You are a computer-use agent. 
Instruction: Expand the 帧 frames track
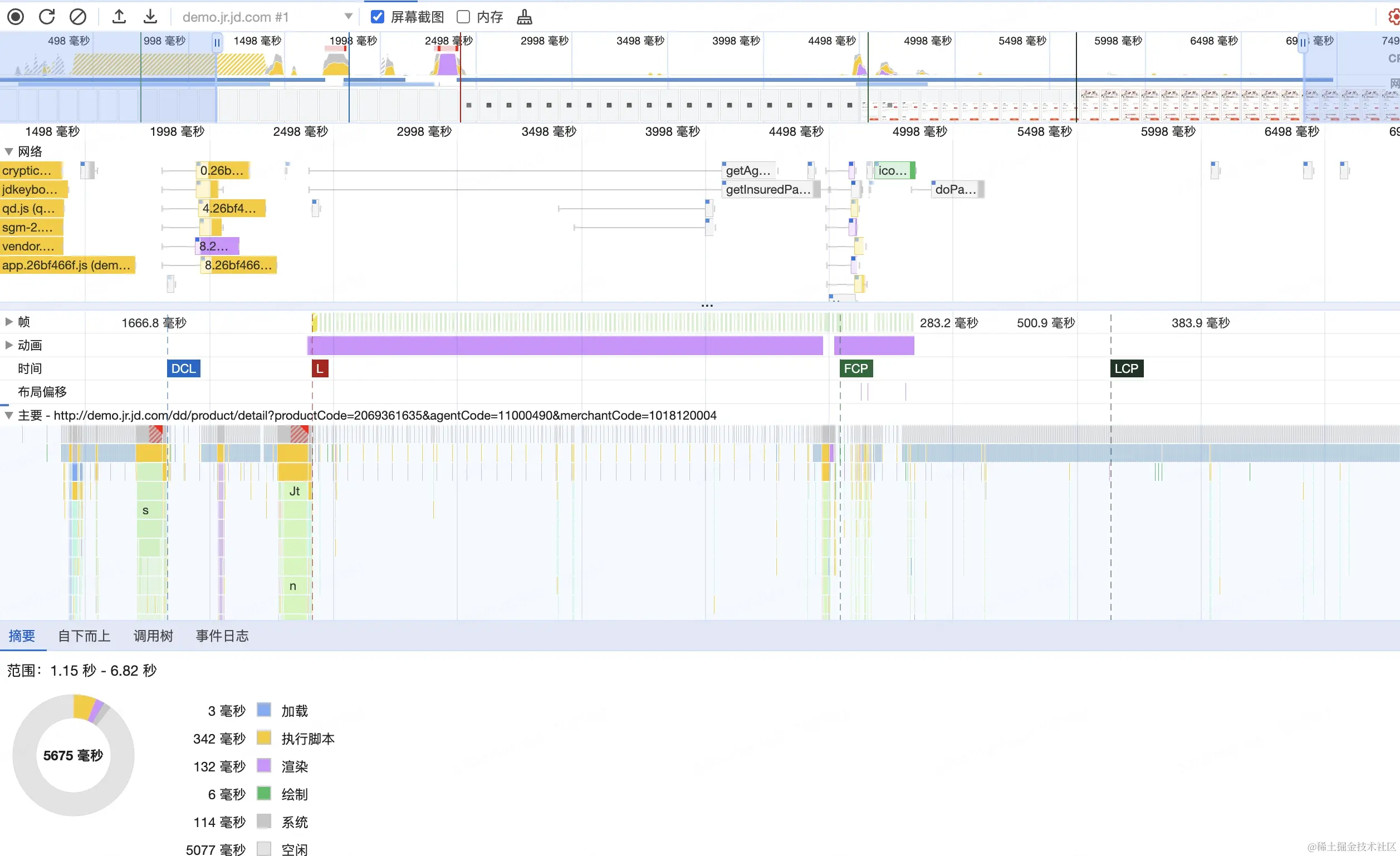(9, 322)
